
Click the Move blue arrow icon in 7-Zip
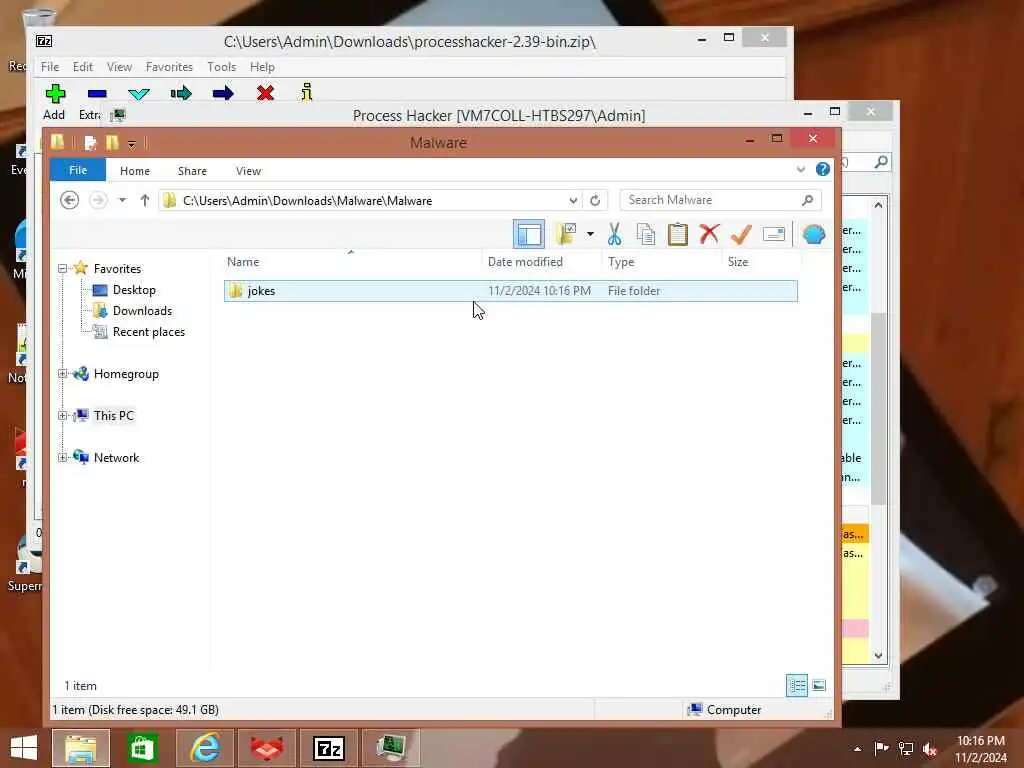(x=223, y=93)
